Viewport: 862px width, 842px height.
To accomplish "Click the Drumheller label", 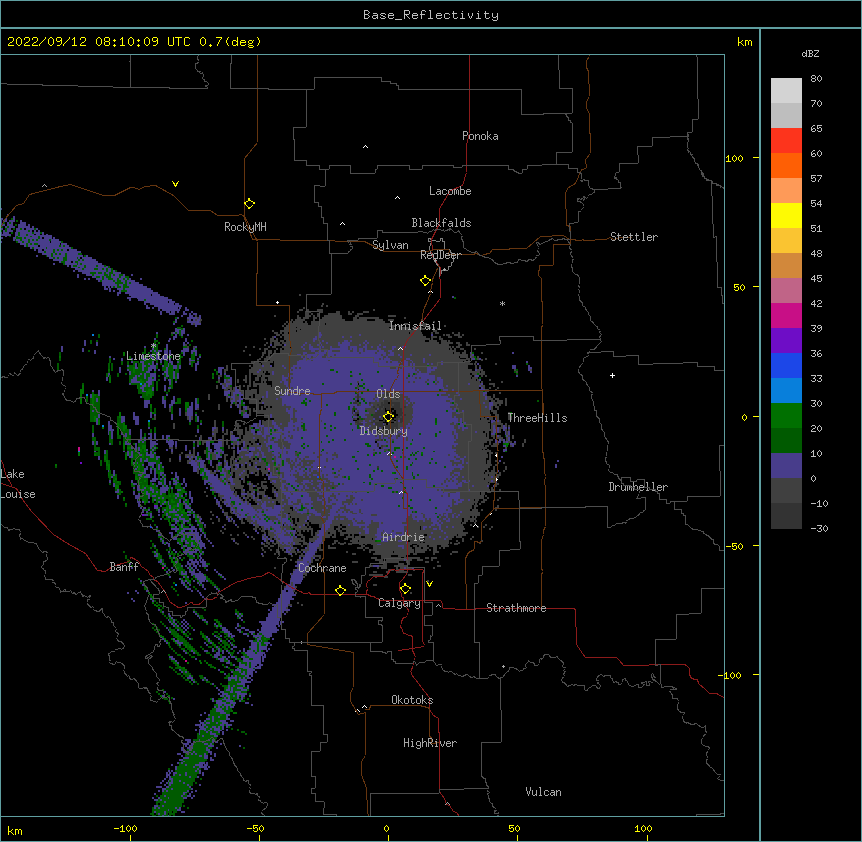I will coord(638,487).
